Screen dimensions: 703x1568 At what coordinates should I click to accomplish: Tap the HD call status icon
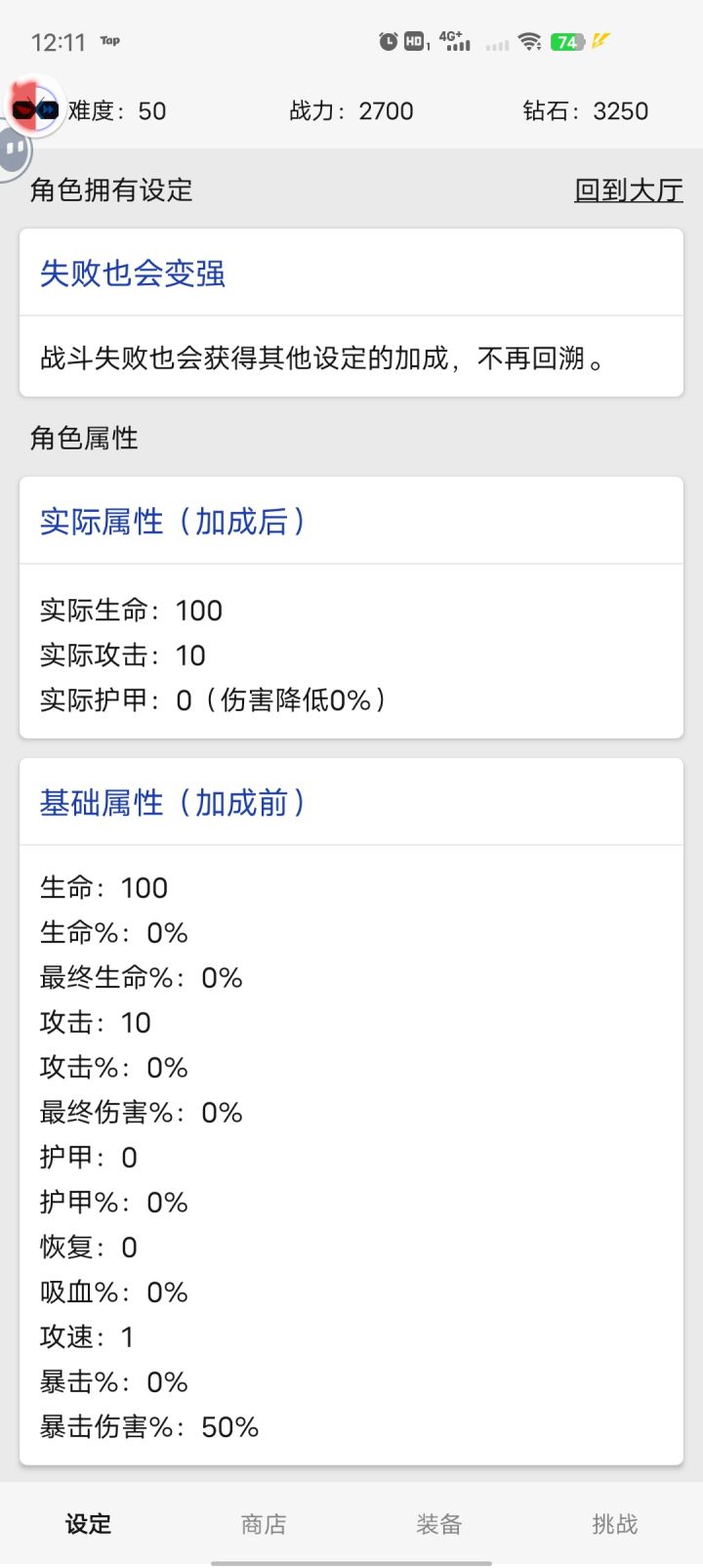415,41
